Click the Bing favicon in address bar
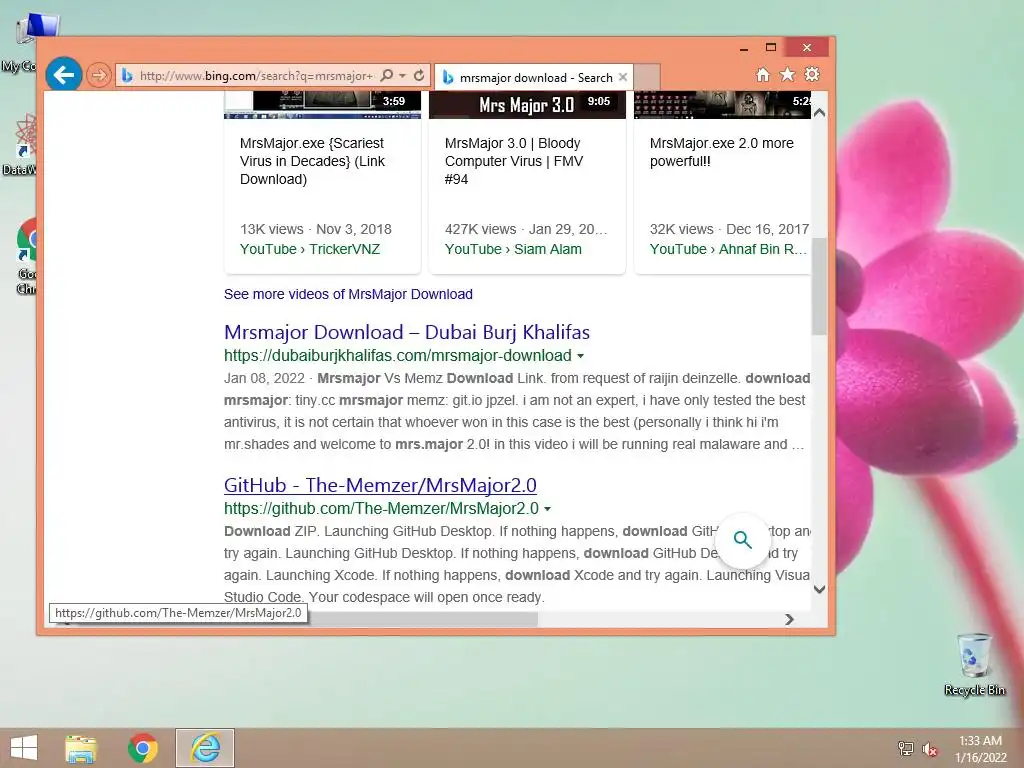 pyautogui.click(x=127, y=76)
